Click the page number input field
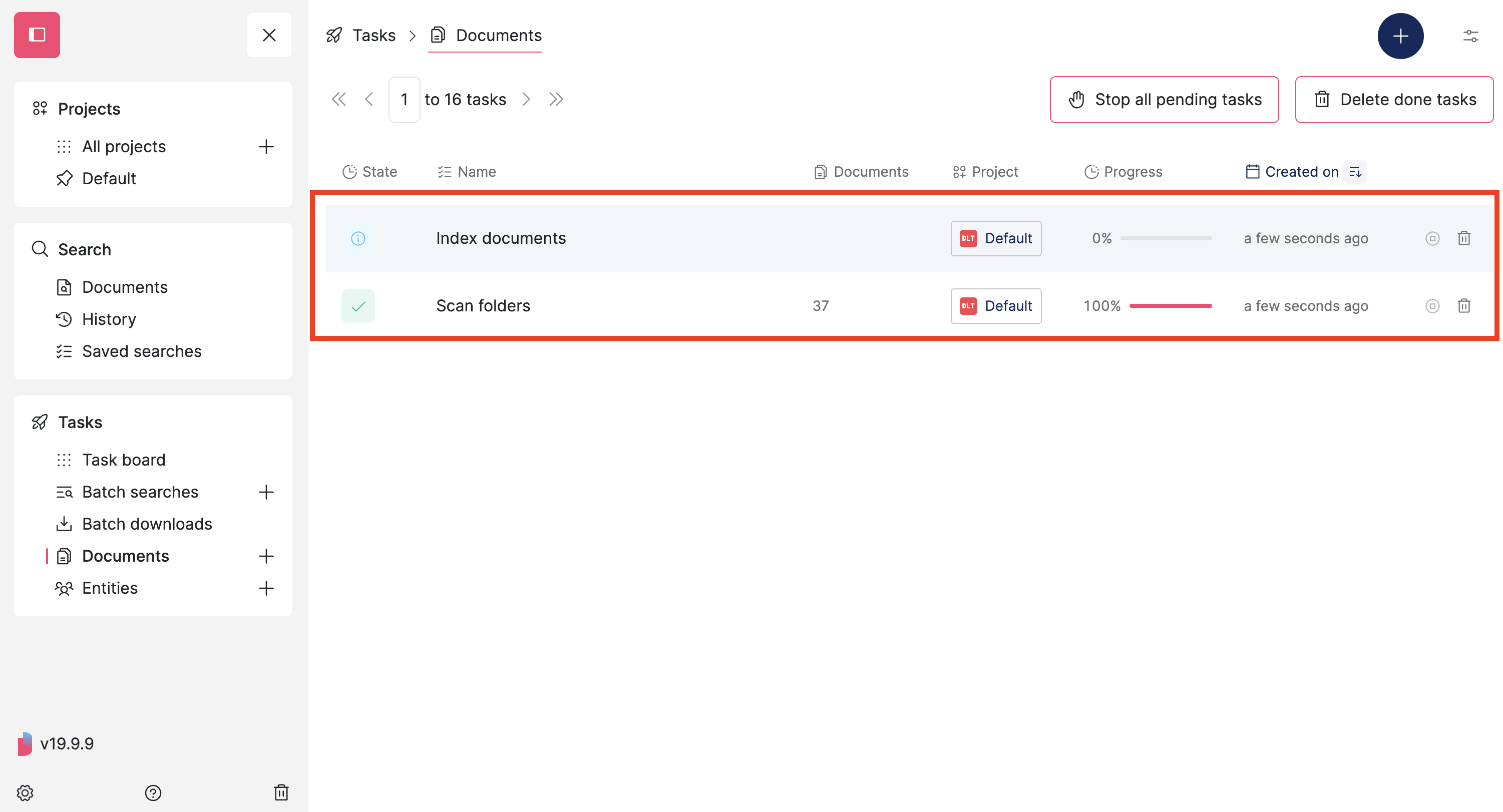1503x812 pixels. pos(405,99)
